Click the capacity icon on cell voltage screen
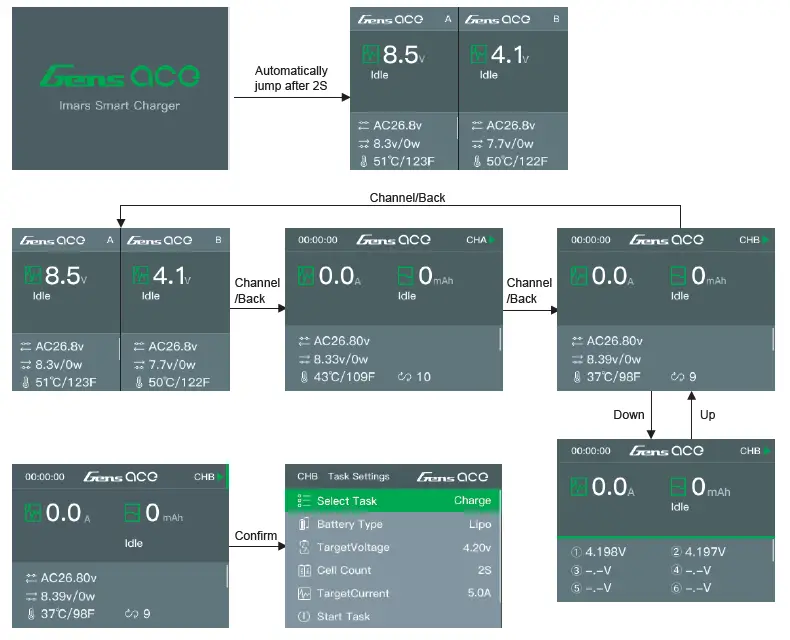 coord(679,487)
